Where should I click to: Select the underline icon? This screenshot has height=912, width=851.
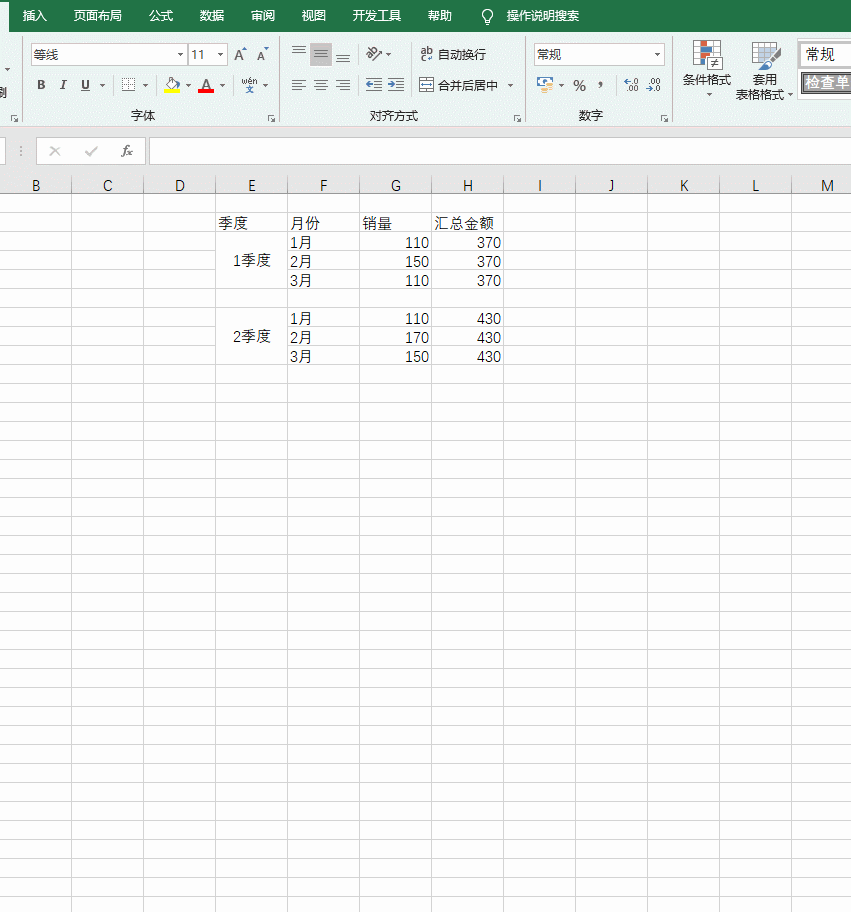pyautogui.click(x=85, y=85)
